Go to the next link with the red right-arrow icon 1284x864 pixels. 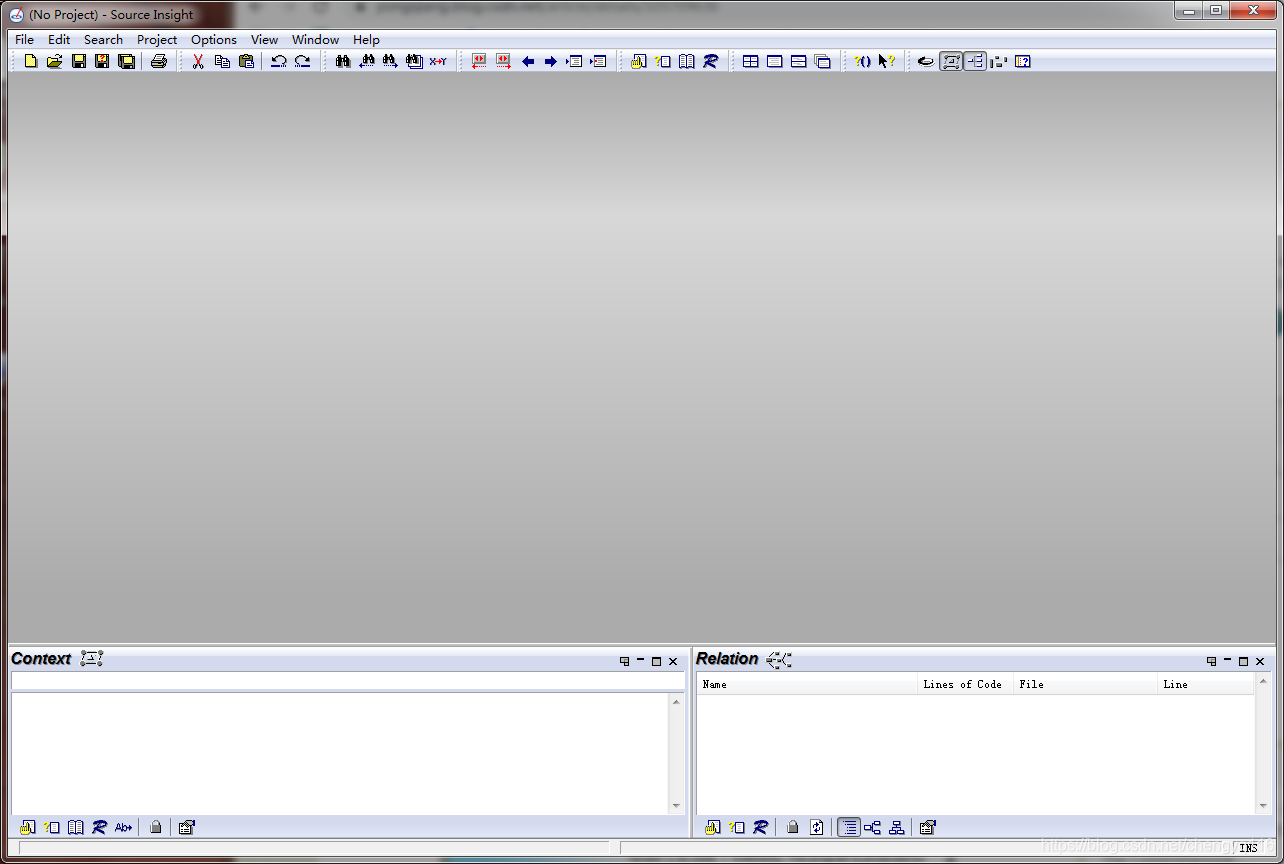coord(503,61)
